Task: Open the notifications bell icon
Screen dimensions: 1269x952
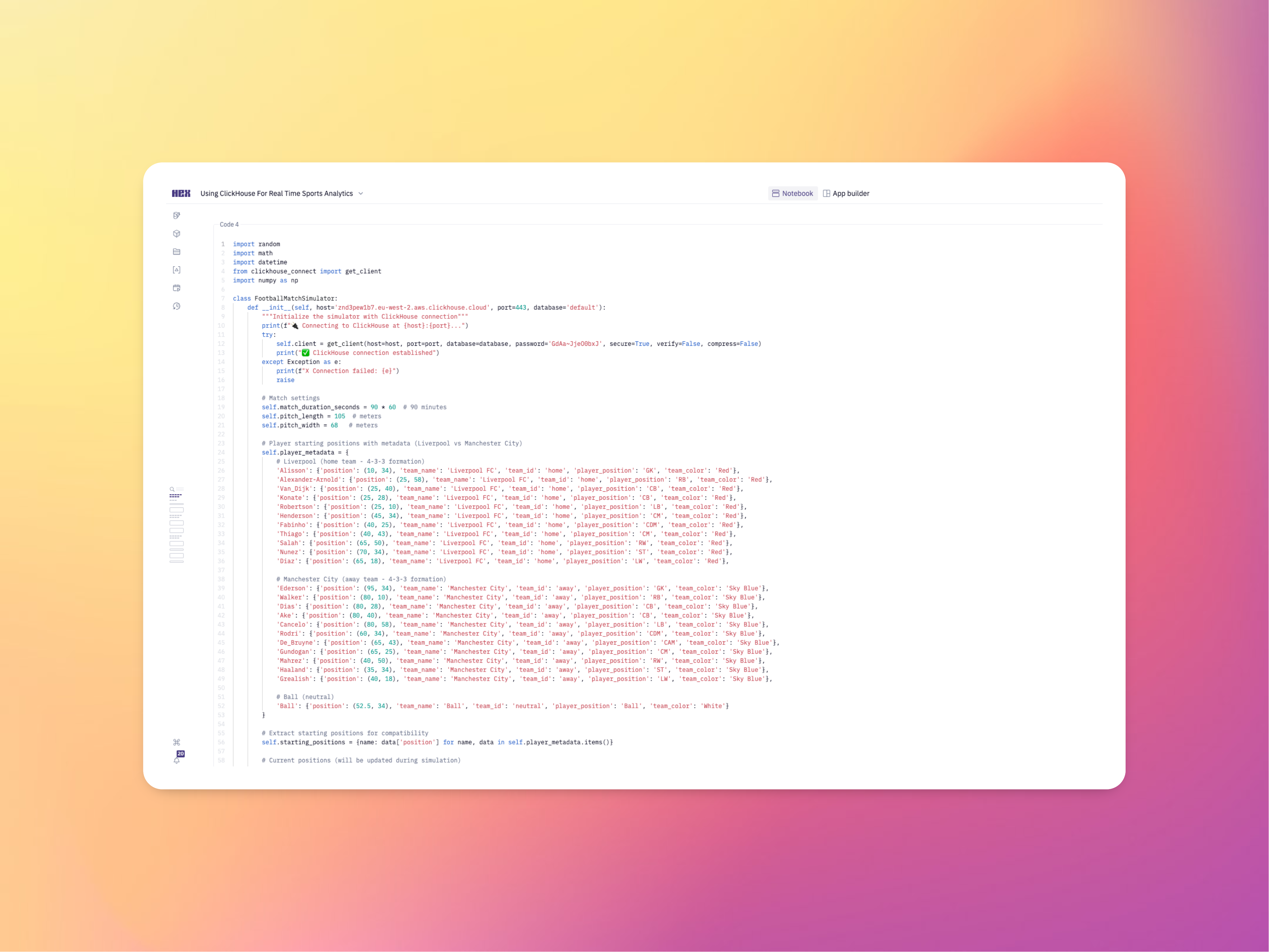Action: click(x=177, y=760)
